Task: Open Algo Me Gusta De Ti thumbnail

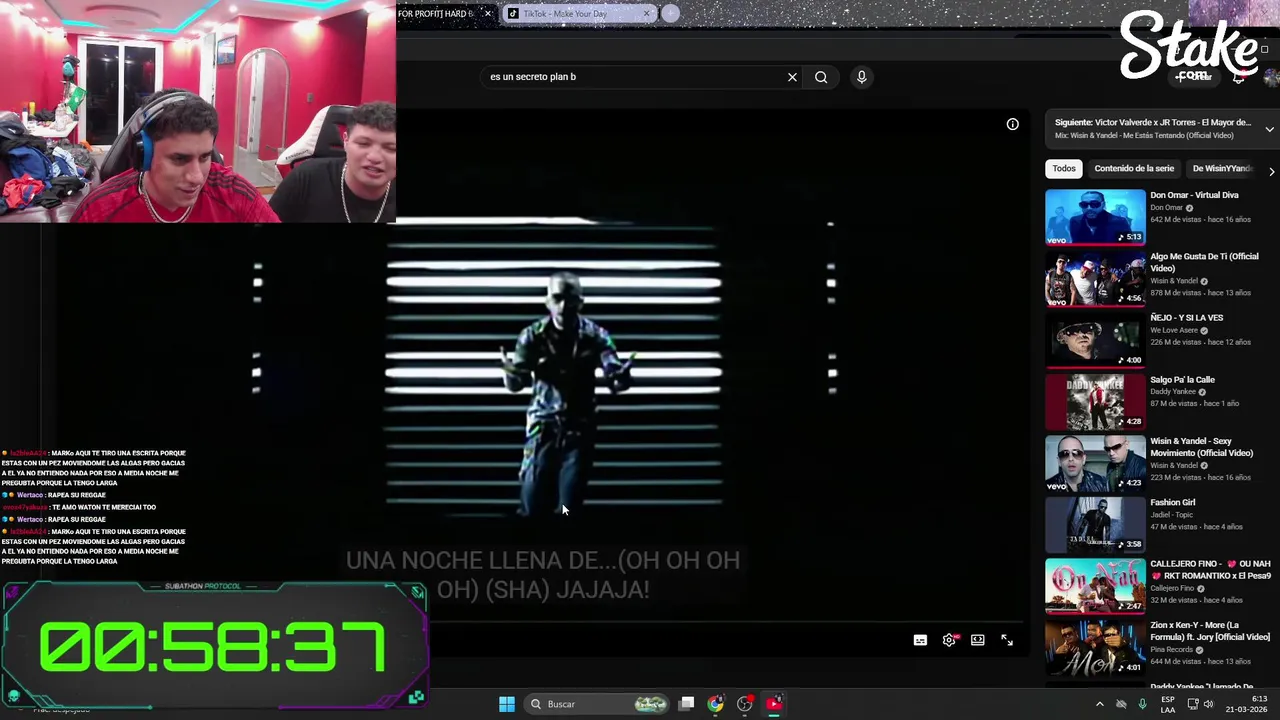Action: 1095,278
